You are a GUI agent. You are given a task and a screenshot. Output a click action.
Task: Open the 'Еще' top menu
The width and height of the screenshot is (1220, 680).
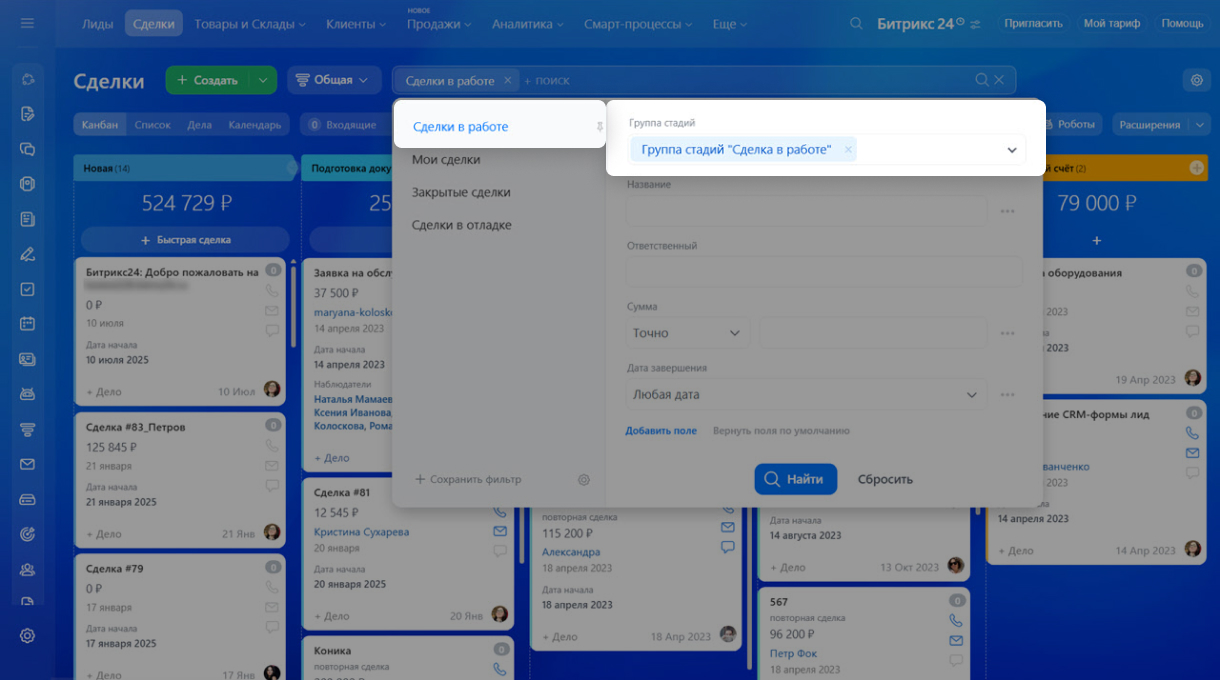729,23
